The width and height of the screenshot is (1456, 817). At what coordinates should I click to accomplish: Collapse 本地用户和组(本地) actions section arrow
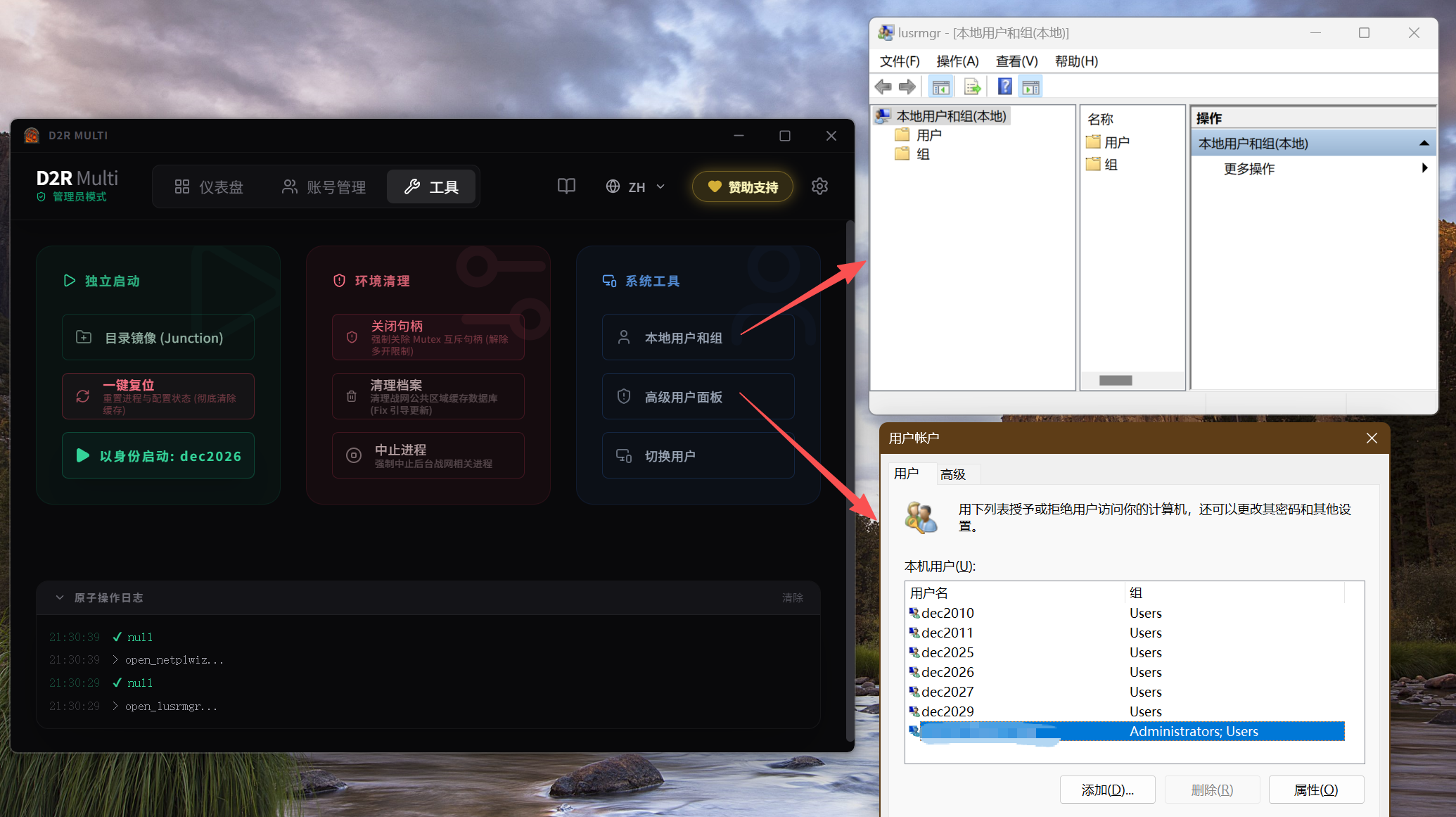(x=1424, y=144)
